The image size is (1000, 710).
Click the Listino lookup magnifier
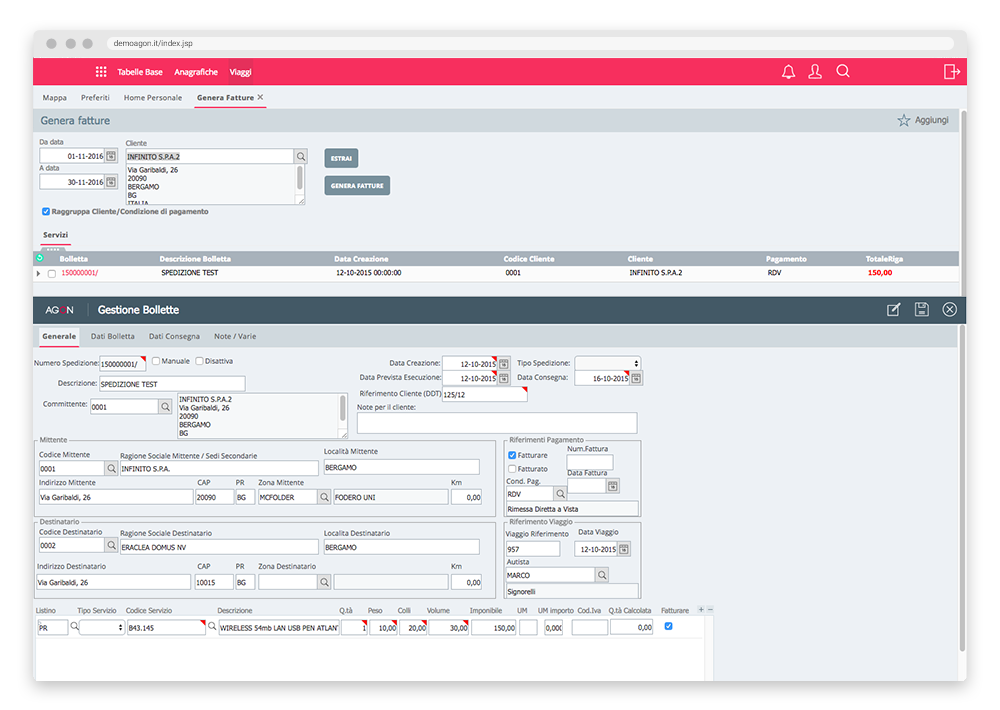click(x=74, y=627)
